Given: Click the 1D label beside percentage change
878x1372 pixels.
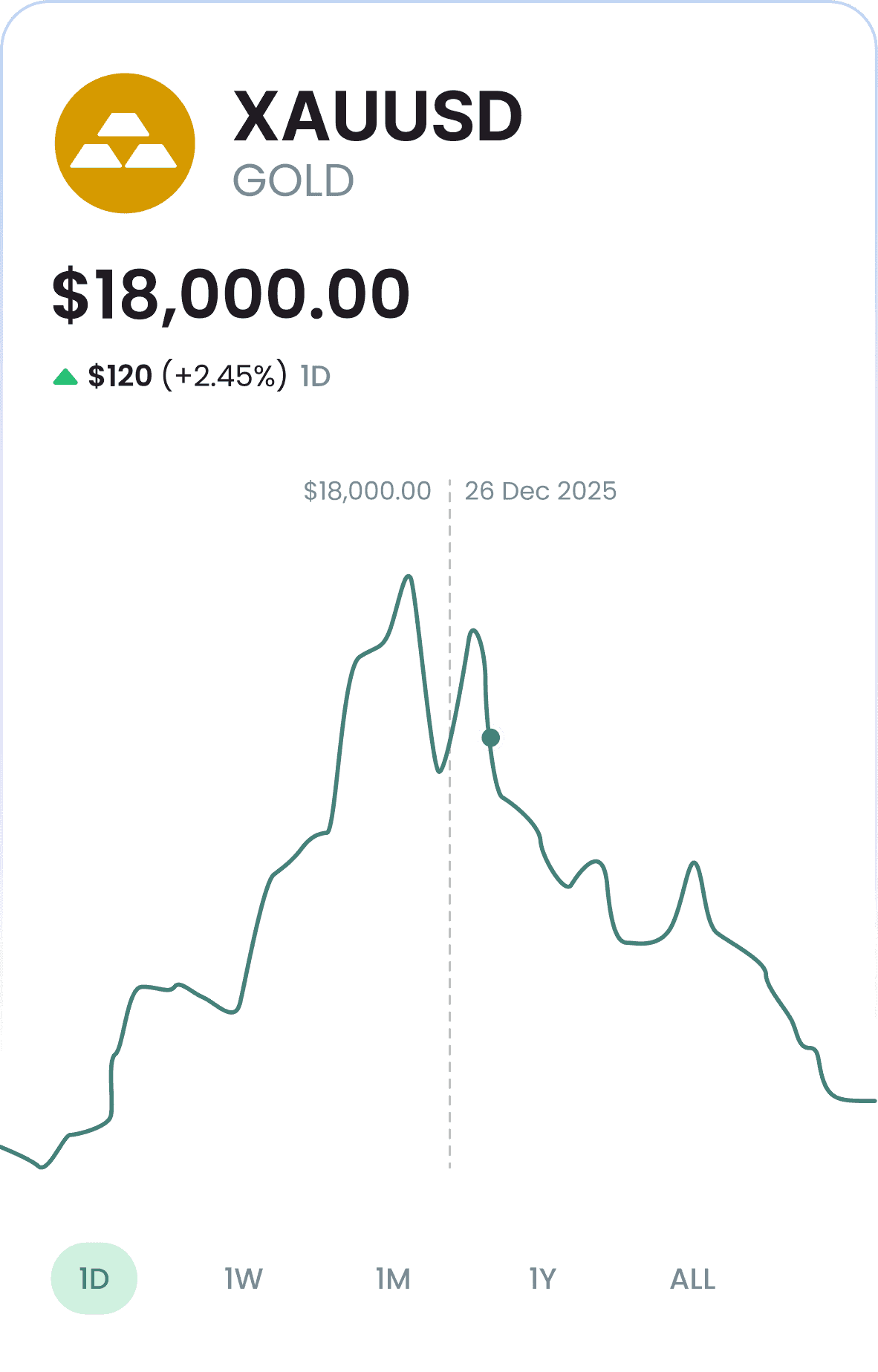Looking at the screenshot, I should pos(316,377).
